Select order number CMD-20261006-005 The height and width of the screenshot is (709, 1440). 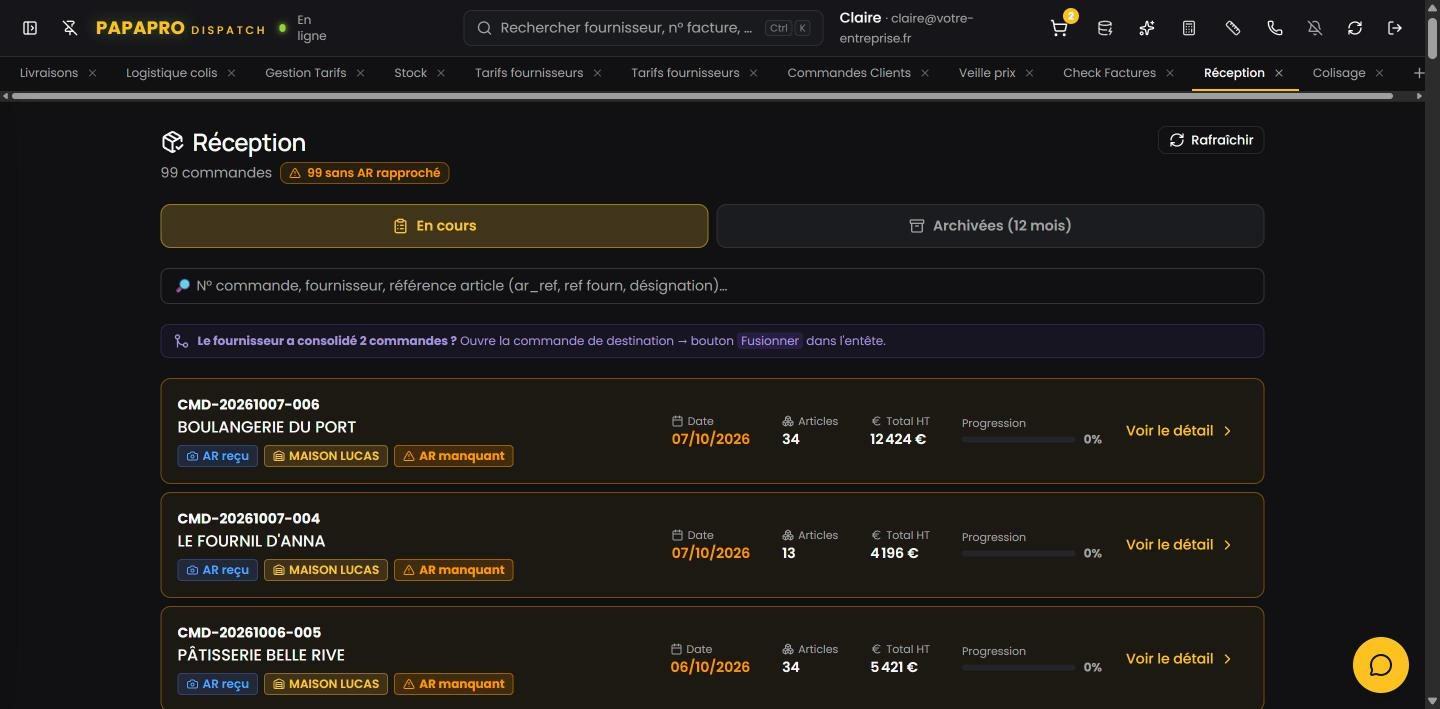249,633
